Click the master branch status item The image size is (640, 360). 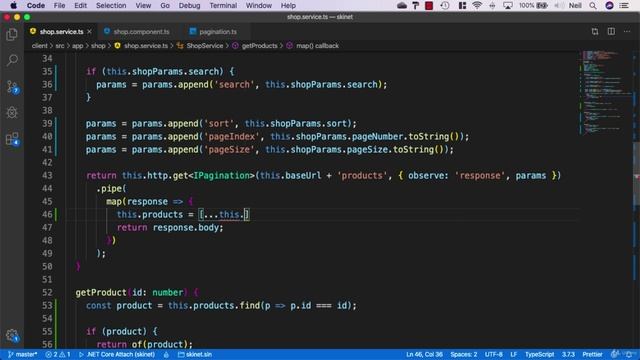(23, 354)
